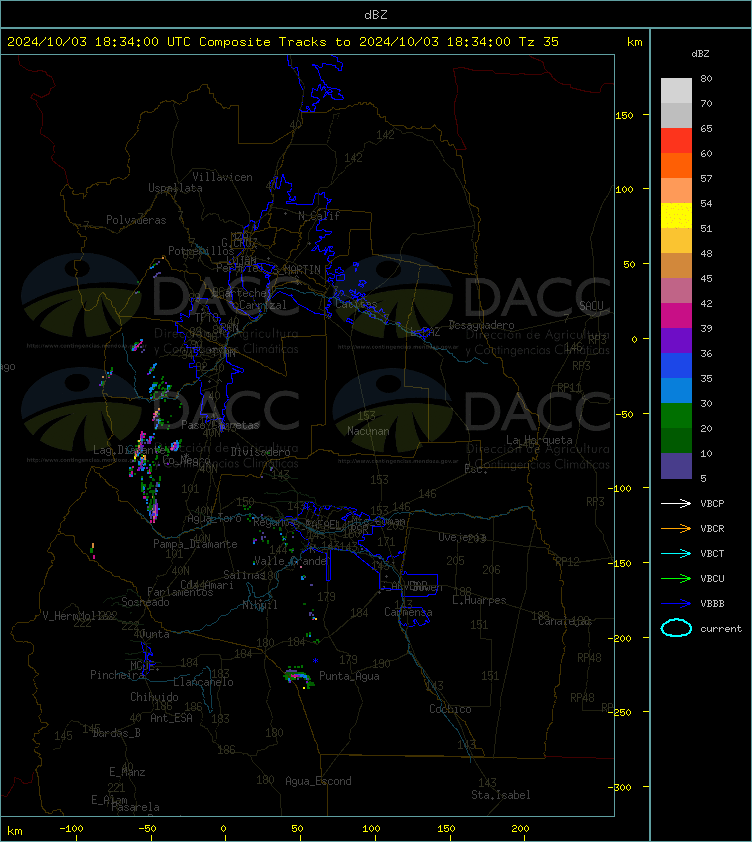Image resolution: width=752 pixels, height=842 pixels.
Task: Click the Pampa_Diamante map label
Action: 195,544
